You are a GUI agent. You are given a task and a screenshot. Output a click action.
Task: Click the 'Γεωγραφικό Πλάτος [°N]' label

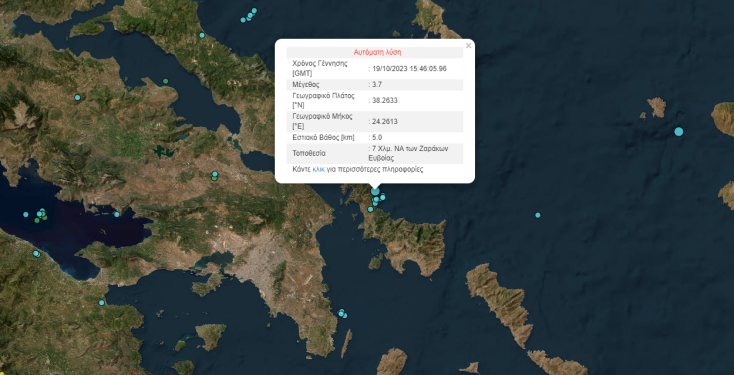(x=323, y=100)
